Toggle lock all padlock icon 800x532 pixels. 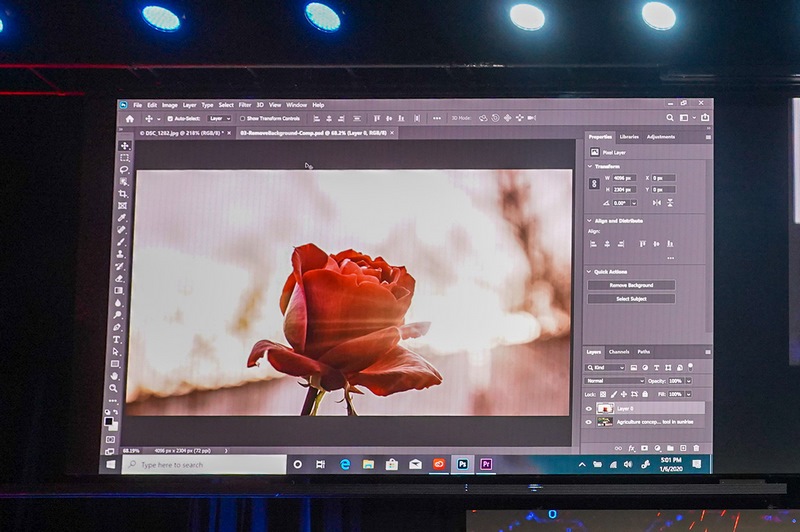pos(645,394)
